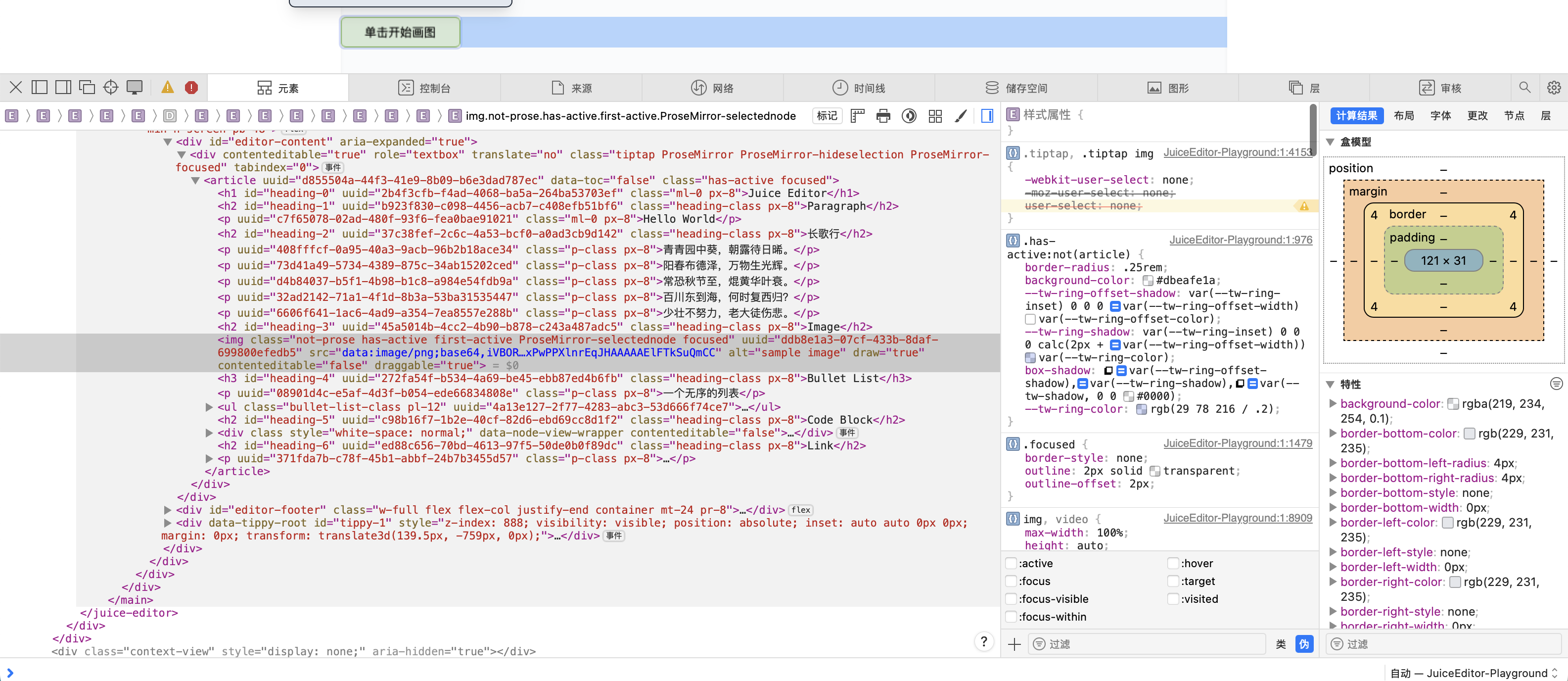1568x681 pixels.
Task: Switch to the 网络 tab
Action: (x=712, y=88)
